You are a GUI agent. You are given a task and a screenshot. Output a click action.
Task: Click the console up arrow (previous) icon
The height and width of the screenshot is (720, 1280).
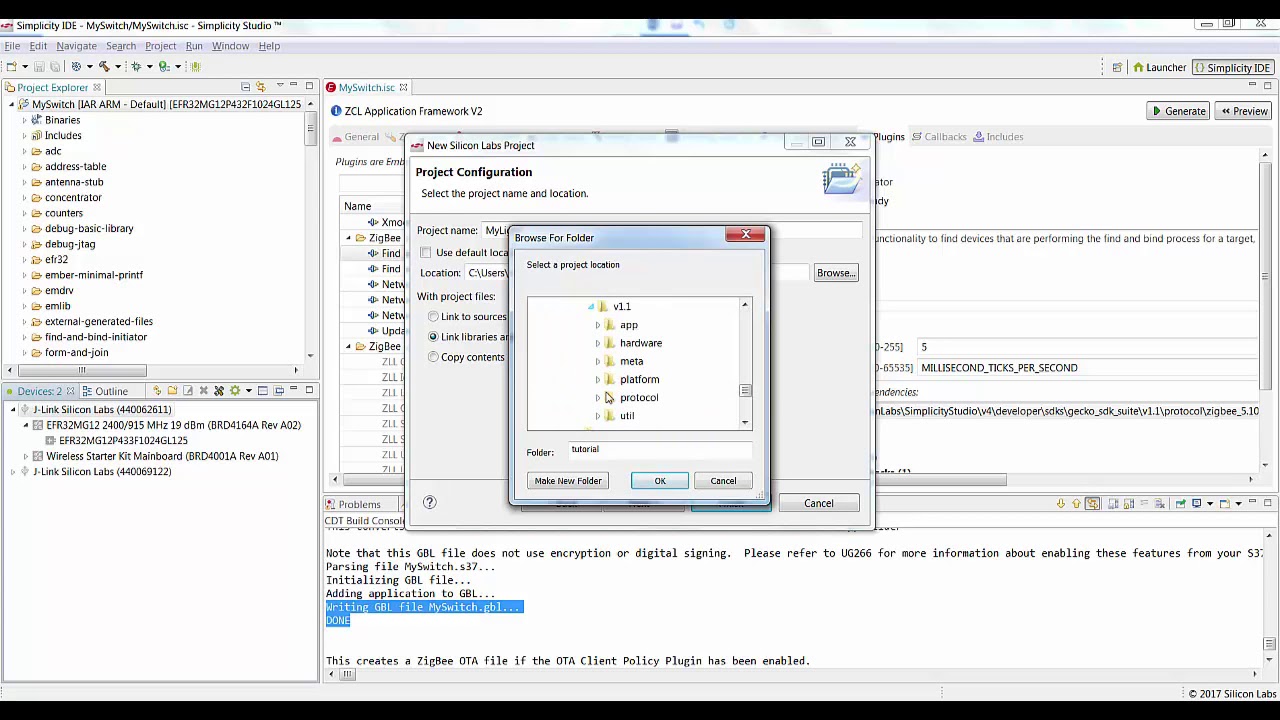tap(1076, 504)
